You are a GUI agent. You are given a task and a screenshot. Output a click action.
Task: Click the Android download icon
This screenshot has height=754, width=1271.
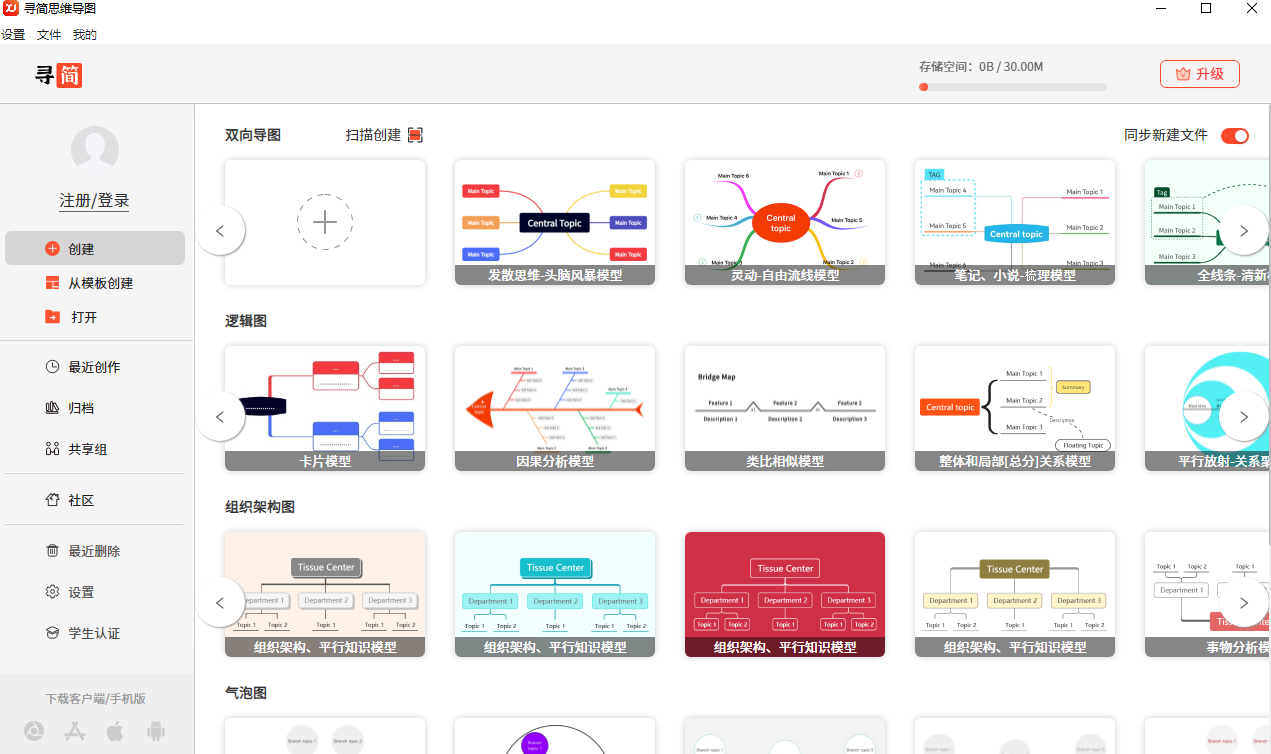click(x=156, y=731)
